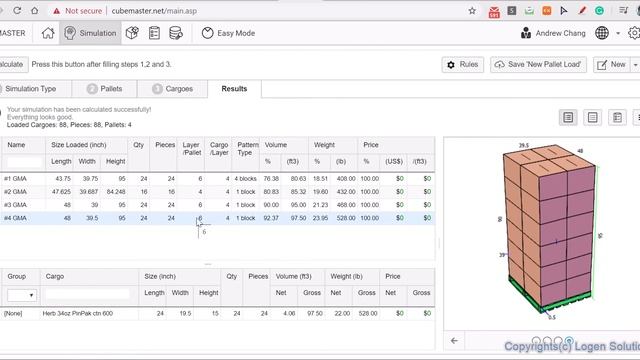
Task: Show the first pallet indicator dot
Action: [536, 341]
